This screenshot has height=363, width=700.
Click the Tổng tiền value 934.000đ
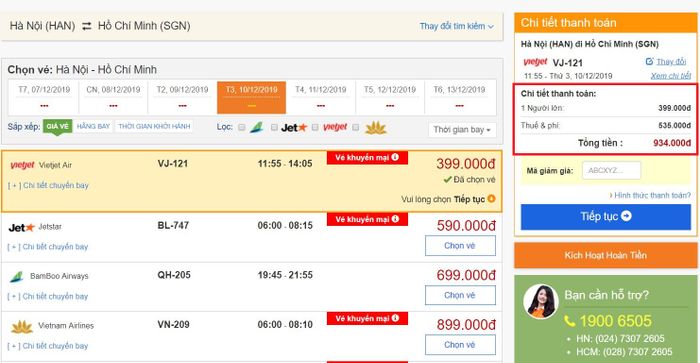pos(672,143)
